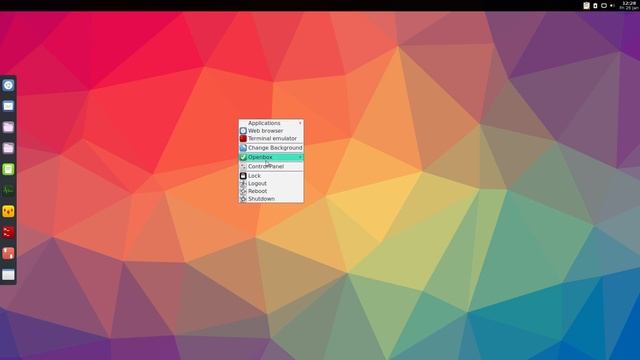The height and width of the screenshot is (360, 640).
Task: Expand the highlighted Openbox submenu
Action: 271,157
